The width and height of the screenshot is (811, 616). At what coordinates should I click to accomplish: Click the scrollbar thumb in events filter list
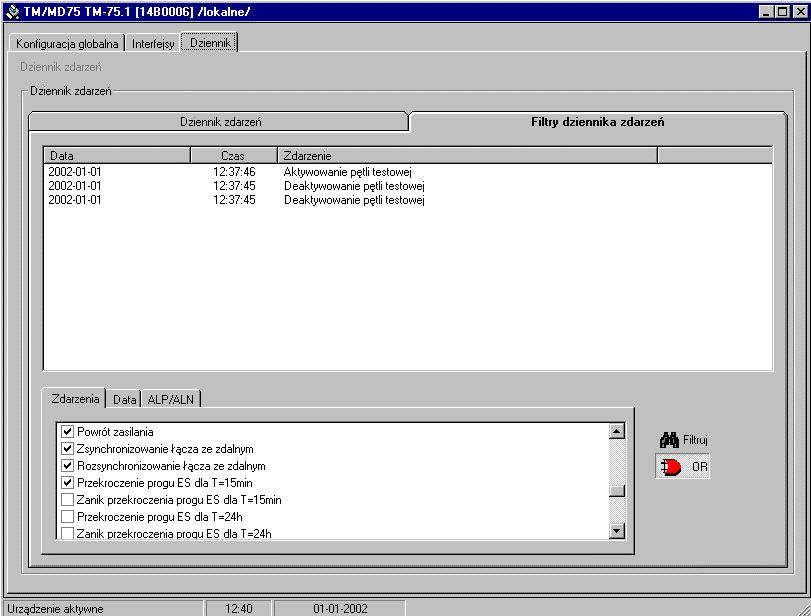coord(617,491)
